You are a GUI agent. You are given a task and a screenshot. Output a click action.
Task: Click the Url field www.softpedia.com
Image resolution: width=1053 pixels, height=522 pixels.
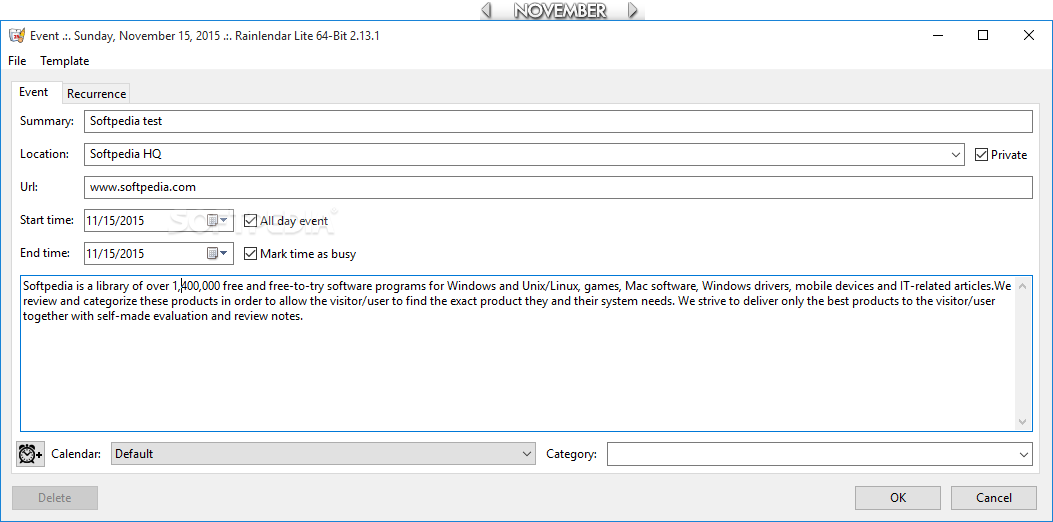(558, 187)
